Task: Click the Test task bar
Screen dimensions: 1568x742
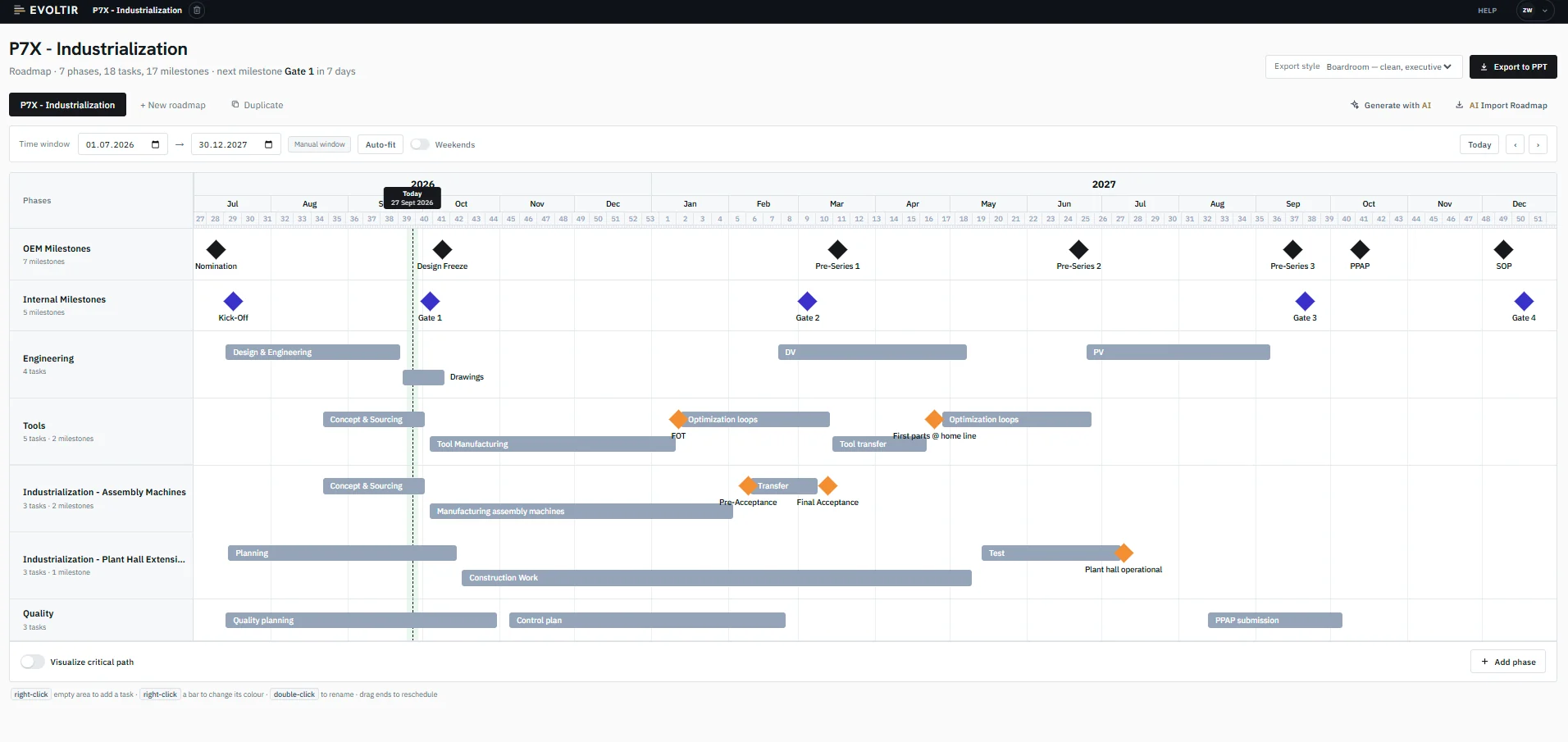Action: (1052, 553)
